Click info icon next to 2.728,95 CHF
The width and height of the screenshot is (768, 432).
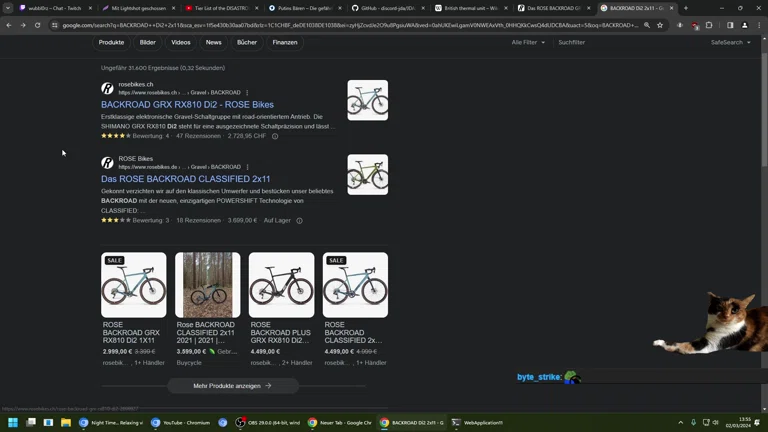click(x=275, y=136)
